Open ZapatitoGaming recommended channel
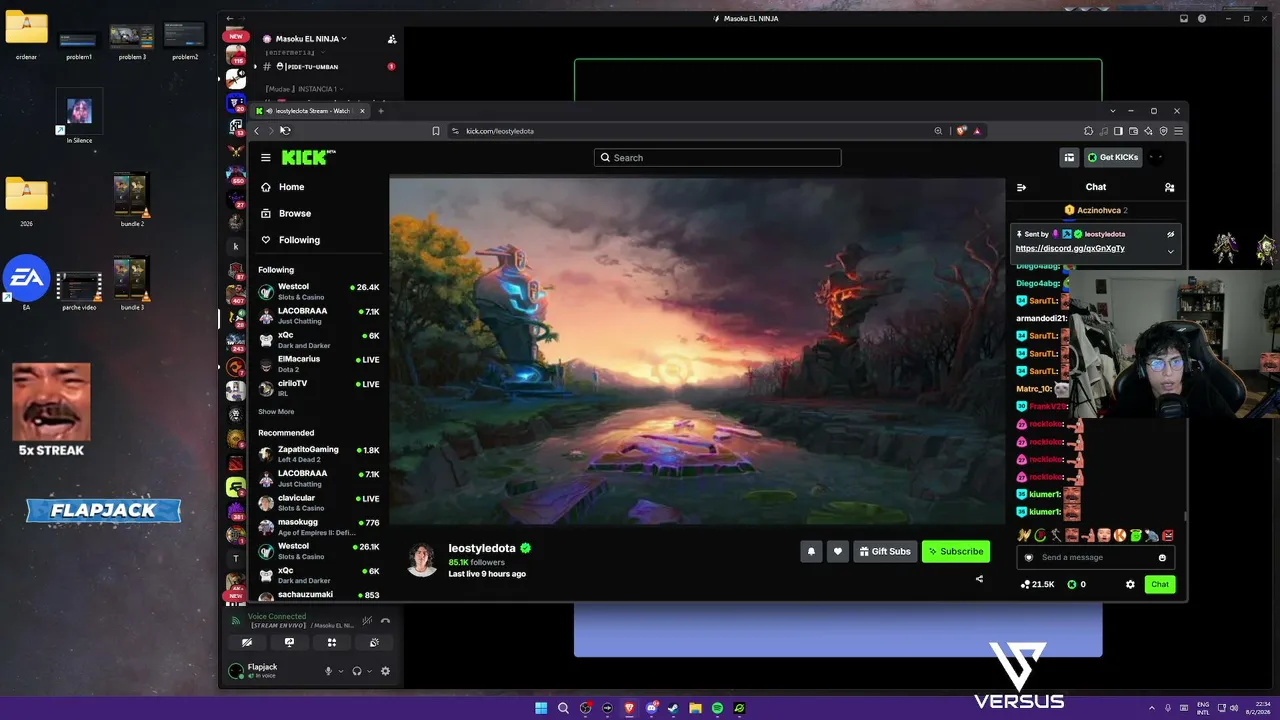Screen dimensions: 1280x720 [319, 454]
